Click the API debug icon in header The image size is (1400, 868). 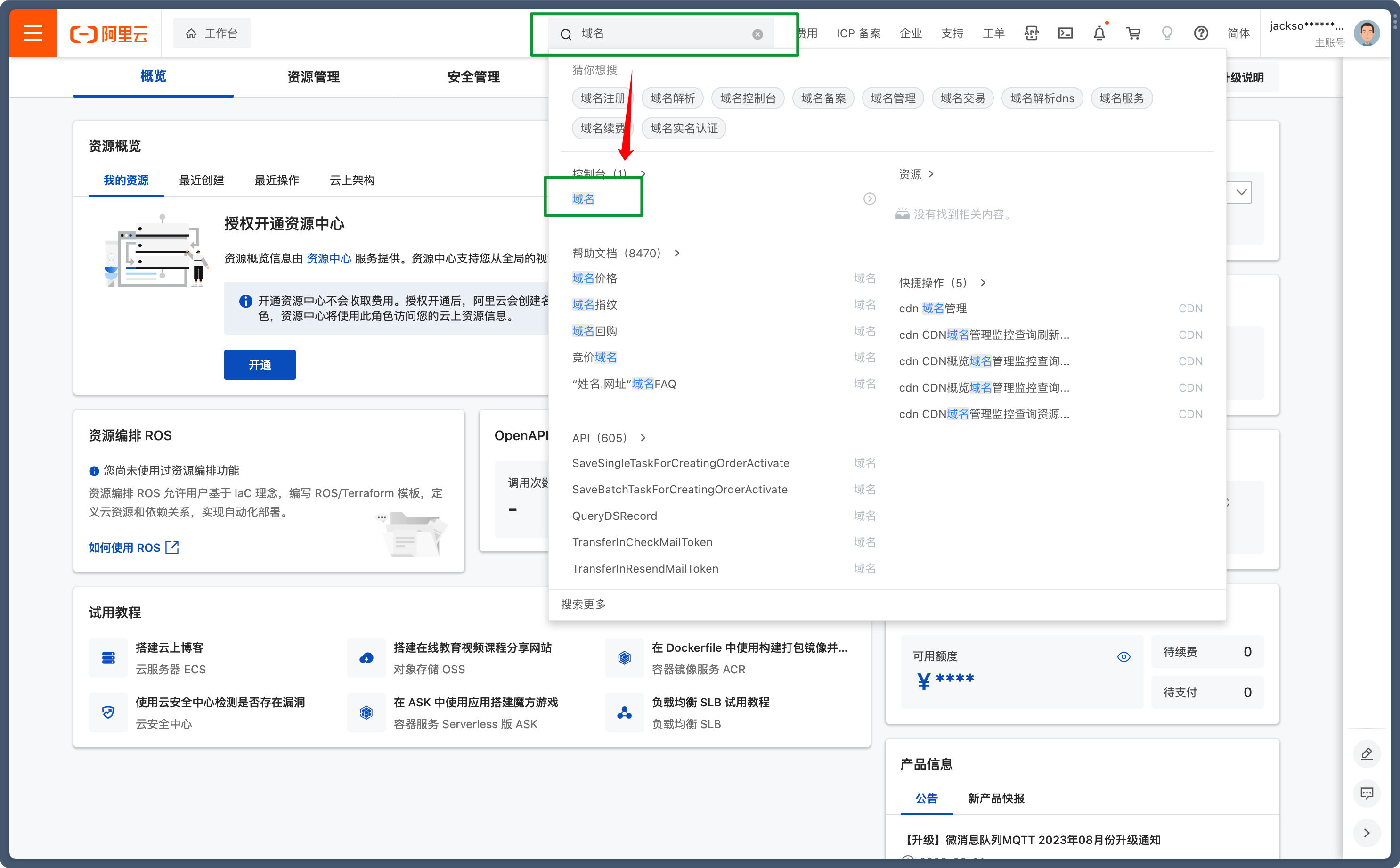(1031, 33)
